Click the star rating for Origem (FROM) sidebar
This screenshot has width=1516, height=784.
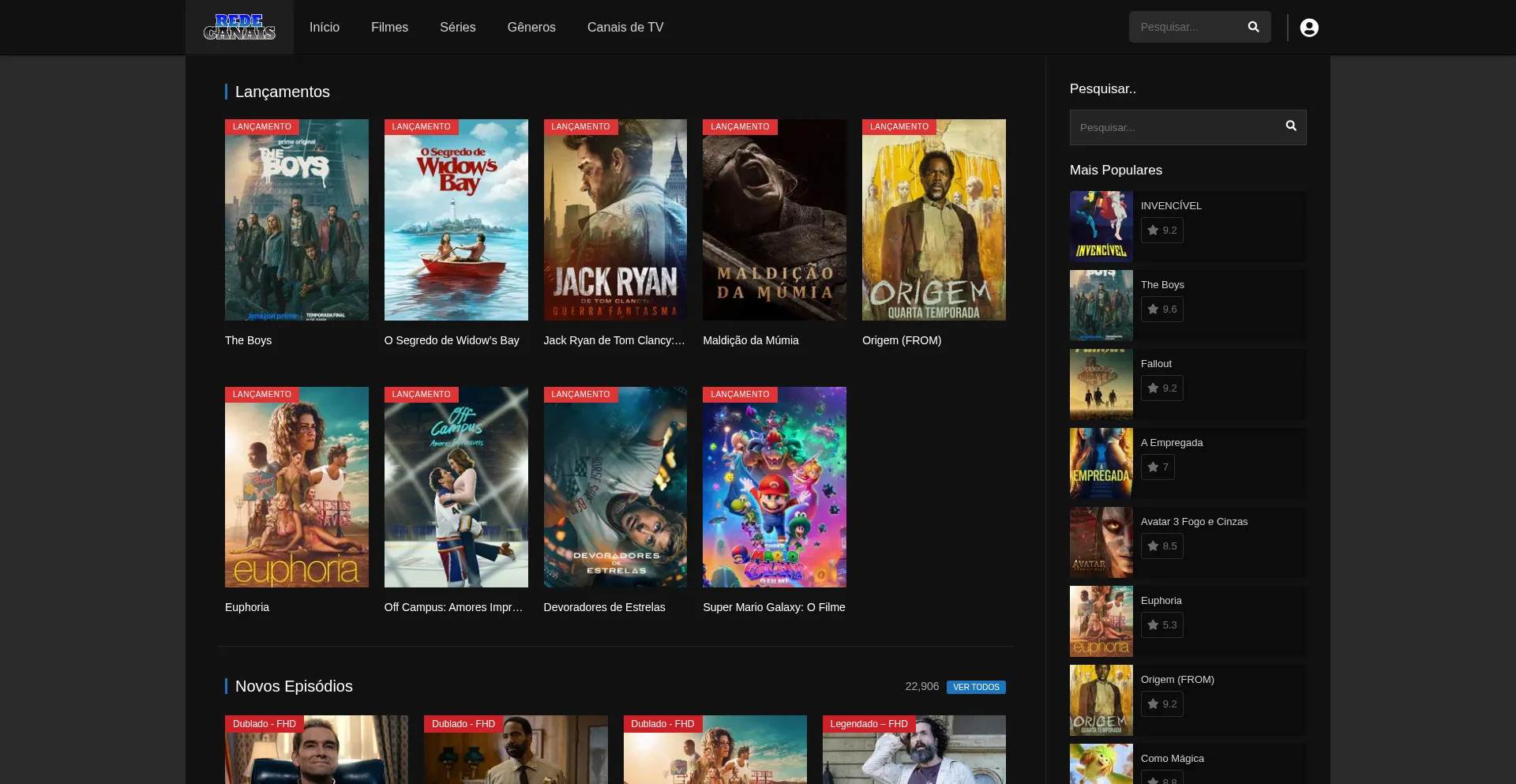click(x=1162, y=704)
